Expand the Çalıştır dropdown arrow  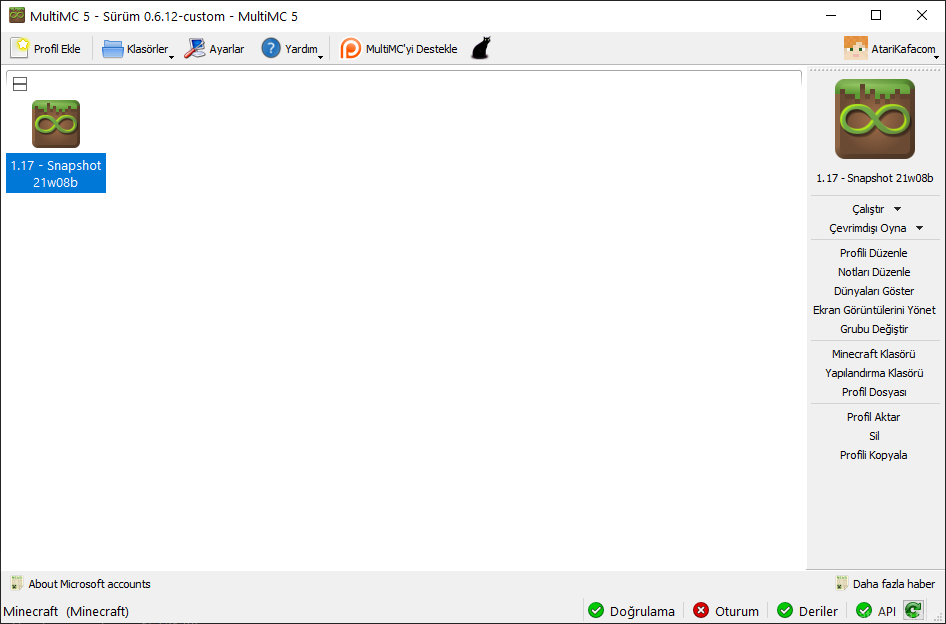[x=898, y=209]
